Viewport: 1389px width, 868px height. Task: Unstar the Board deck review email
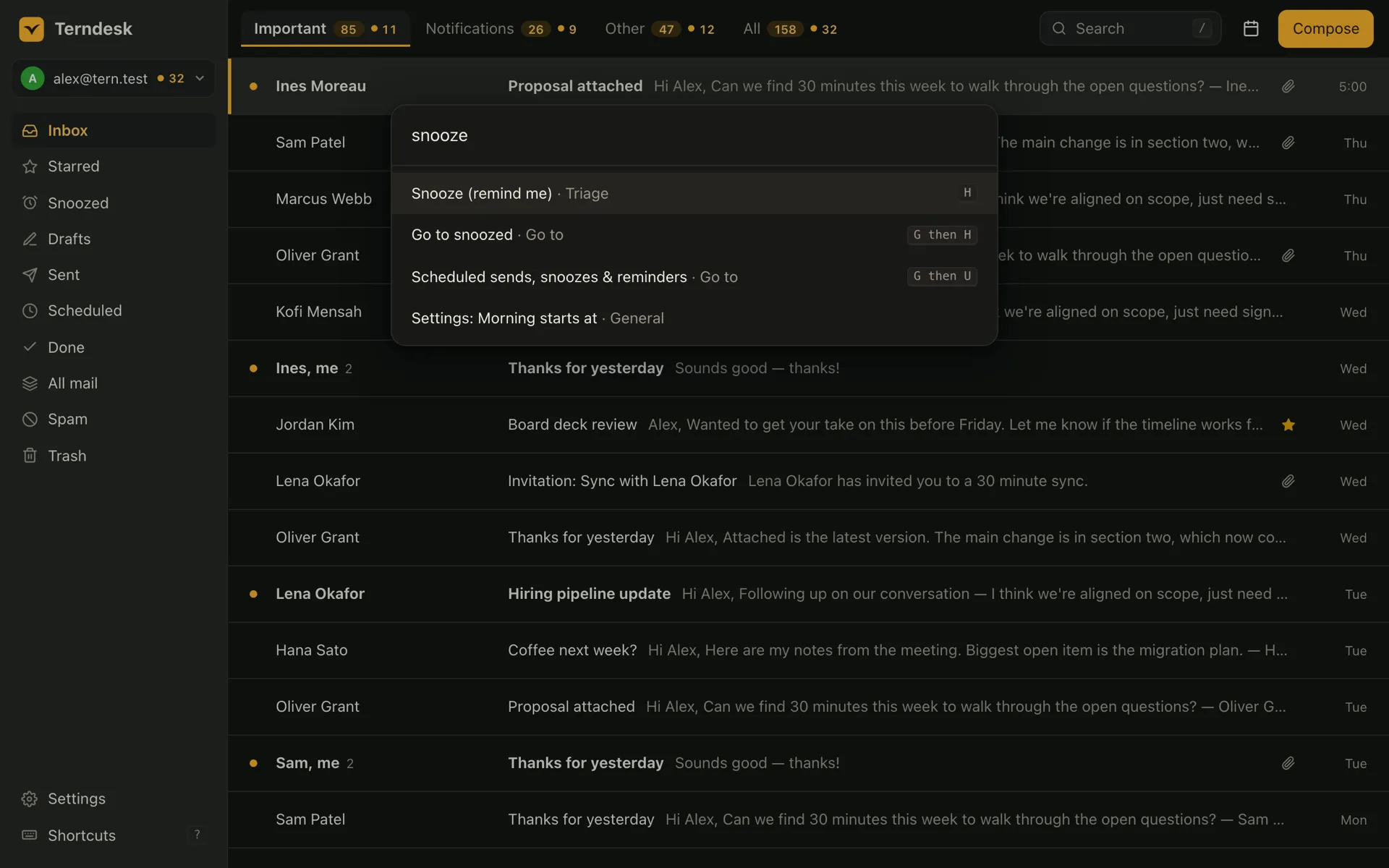point(1288,425)
